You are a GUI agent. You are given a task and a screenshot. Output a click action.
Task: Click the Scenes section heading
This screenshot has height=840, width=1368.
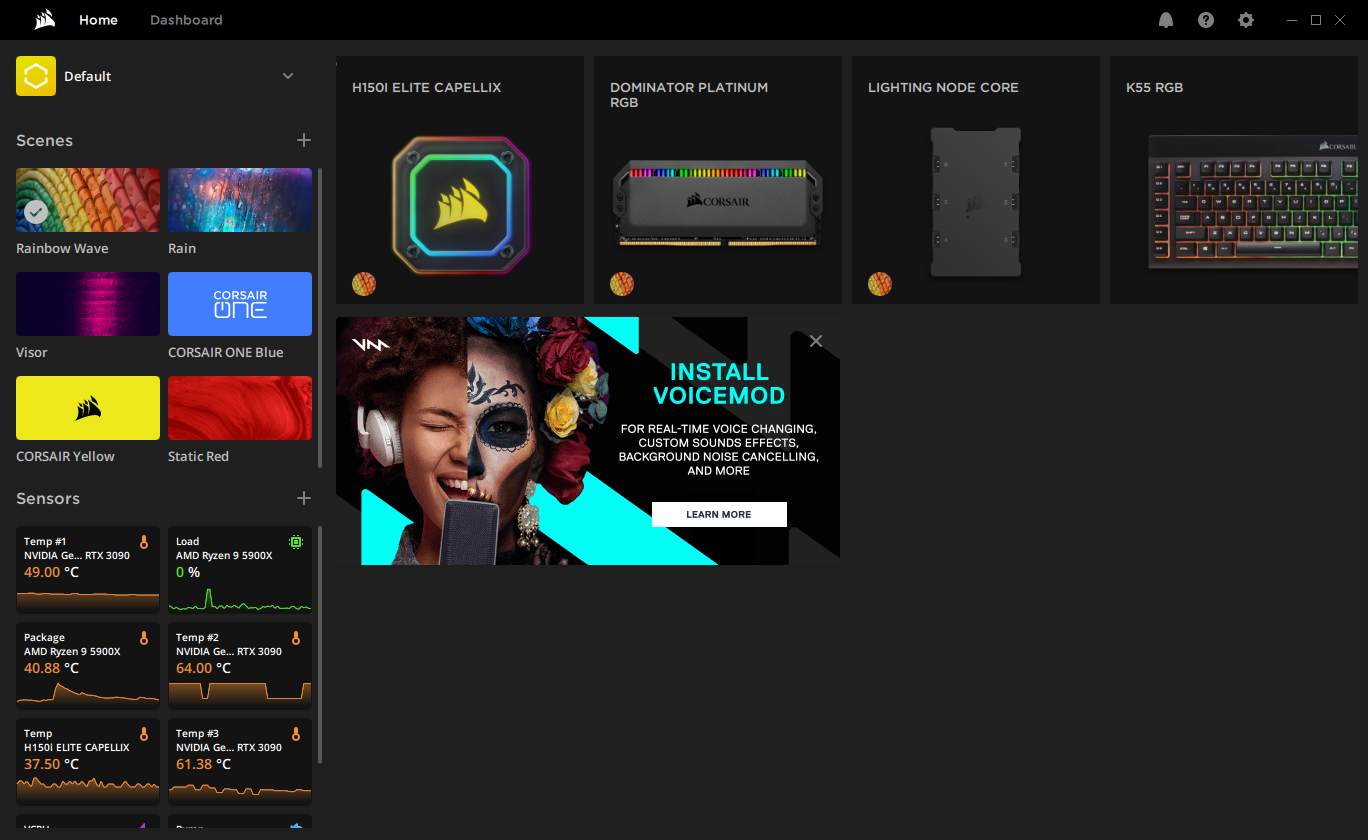(x=44, y=141)
